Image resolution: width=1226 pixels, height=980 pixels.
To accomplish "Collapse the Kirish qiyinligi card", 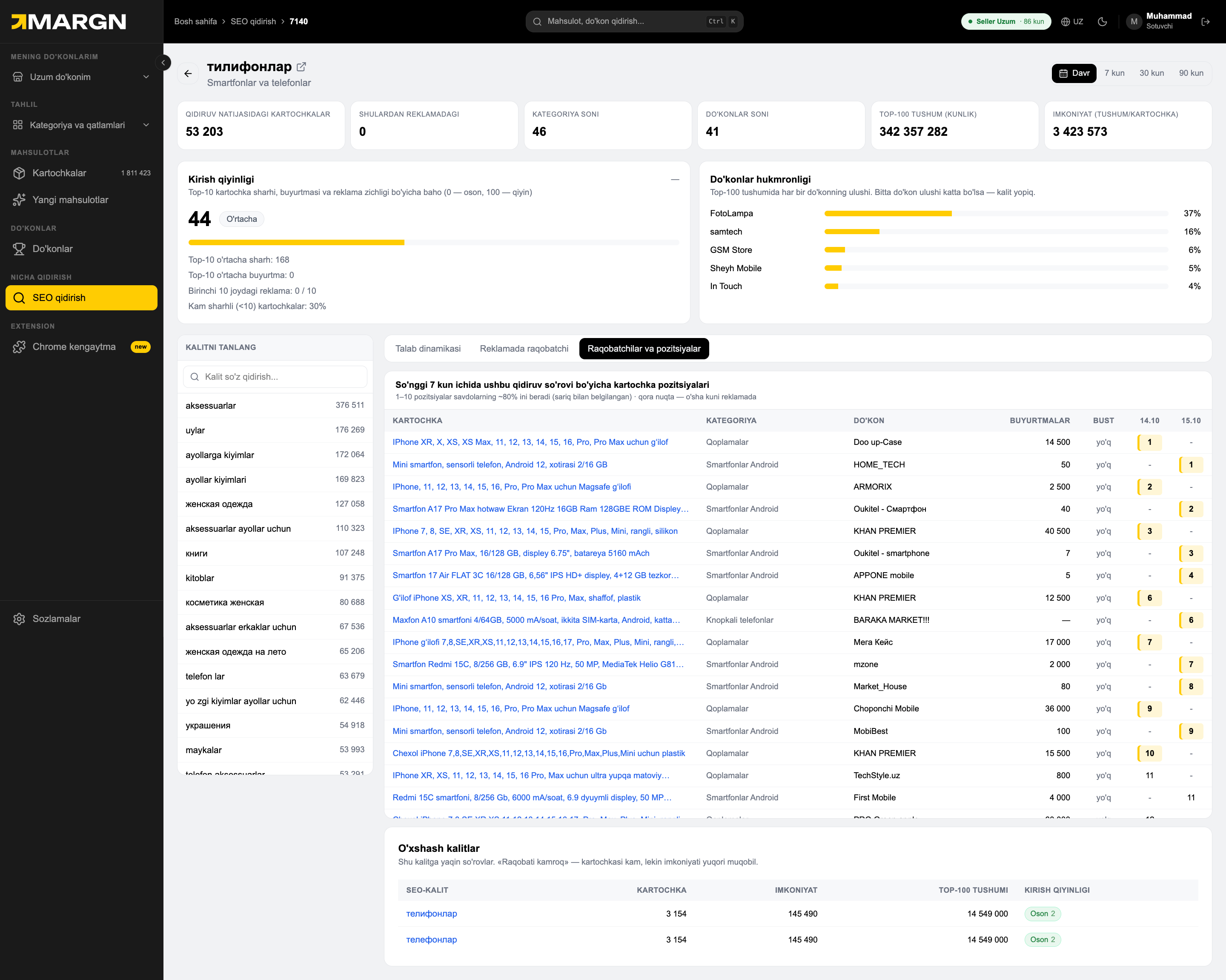I will pos(675,179).
